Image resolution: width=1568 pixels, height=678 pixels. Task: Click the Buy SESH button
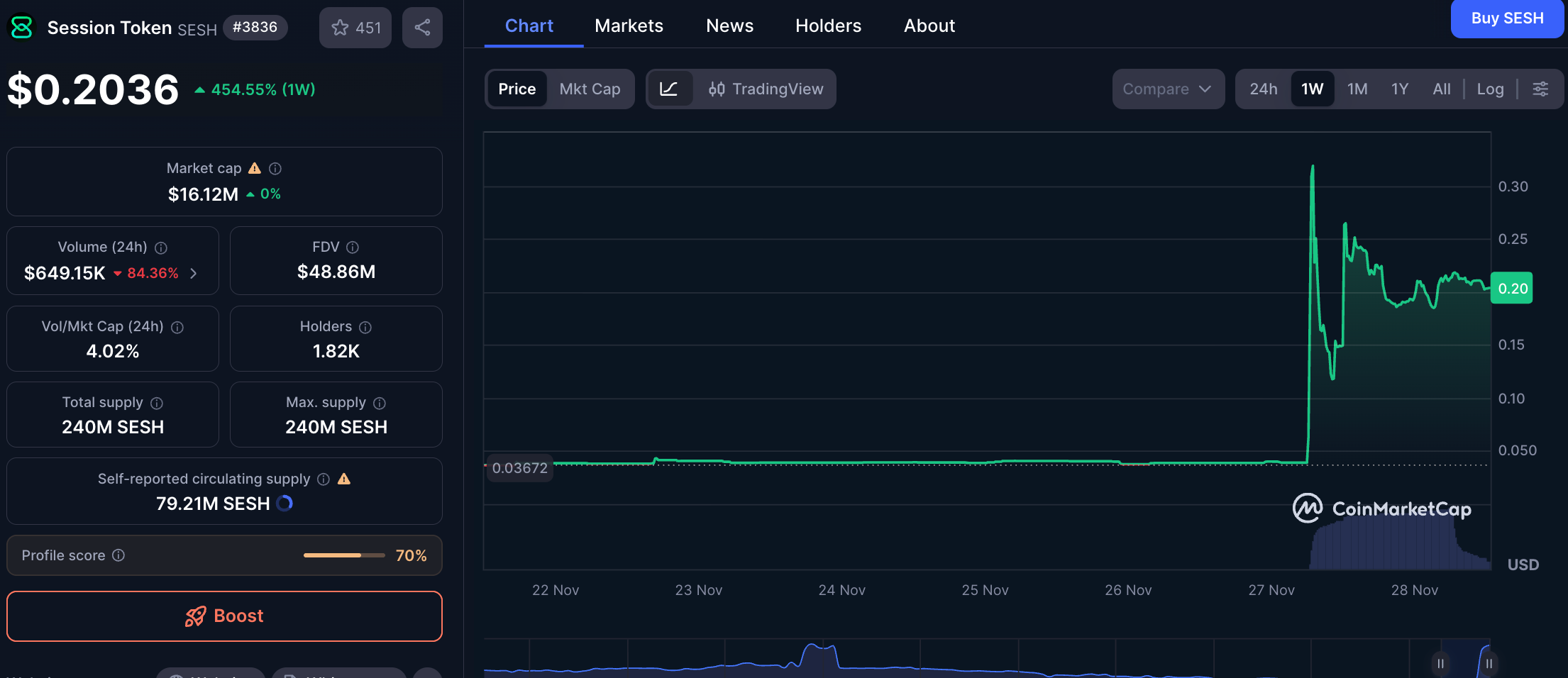tap(1507, 18)
